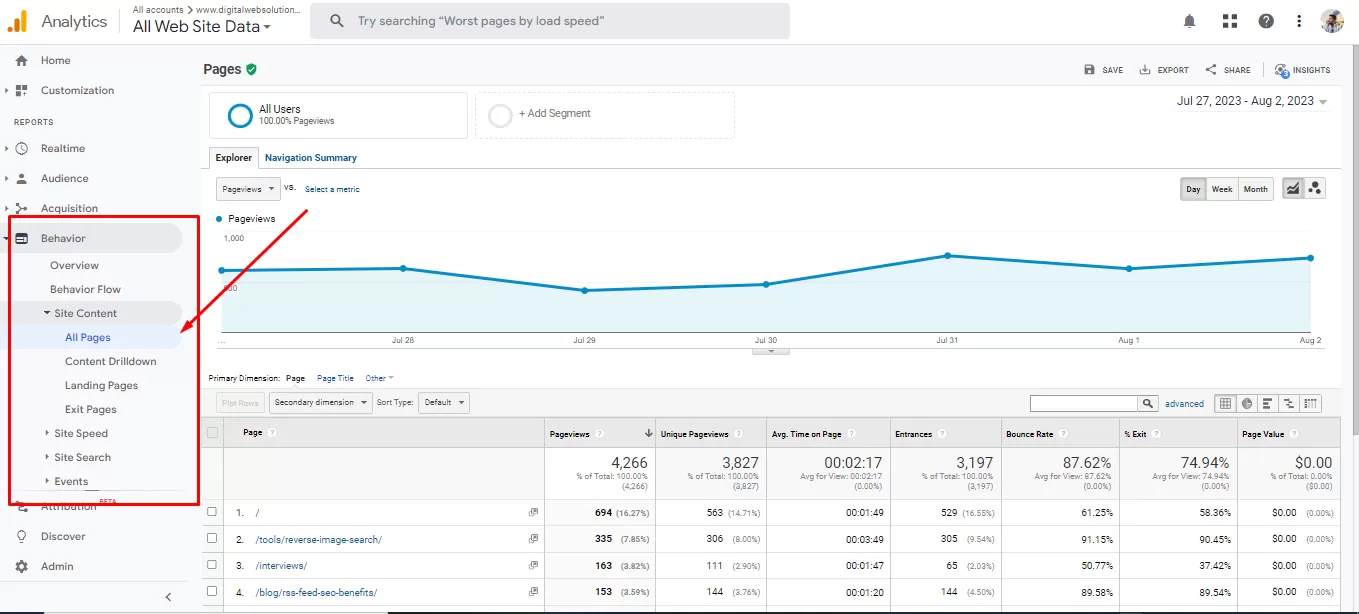Click the help question mark icon
Screen dimensions: 1359x614
(x=1266, y=21)
